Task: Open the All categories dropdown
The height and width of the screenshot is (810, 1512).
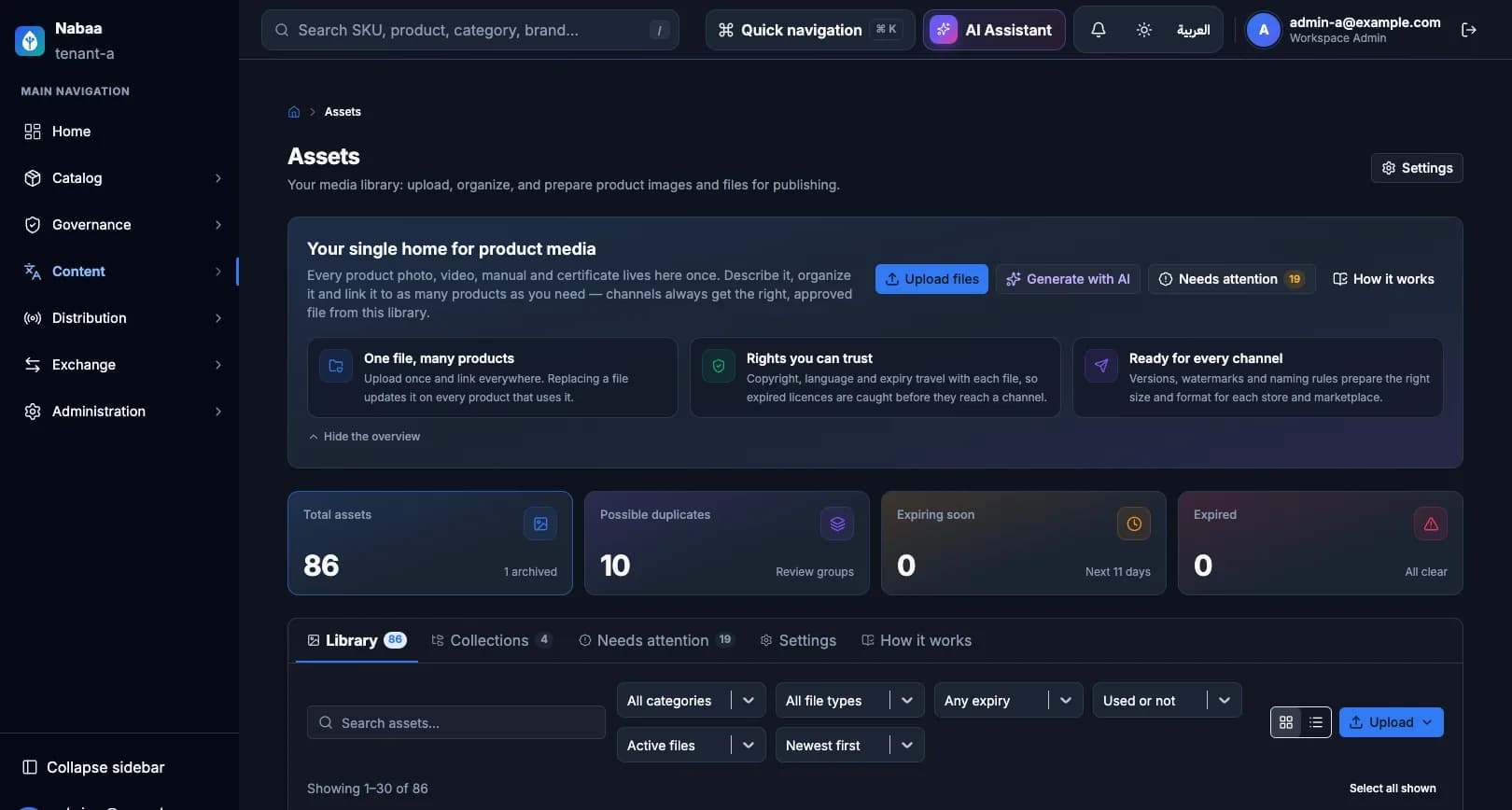Action: coord(691,700)
